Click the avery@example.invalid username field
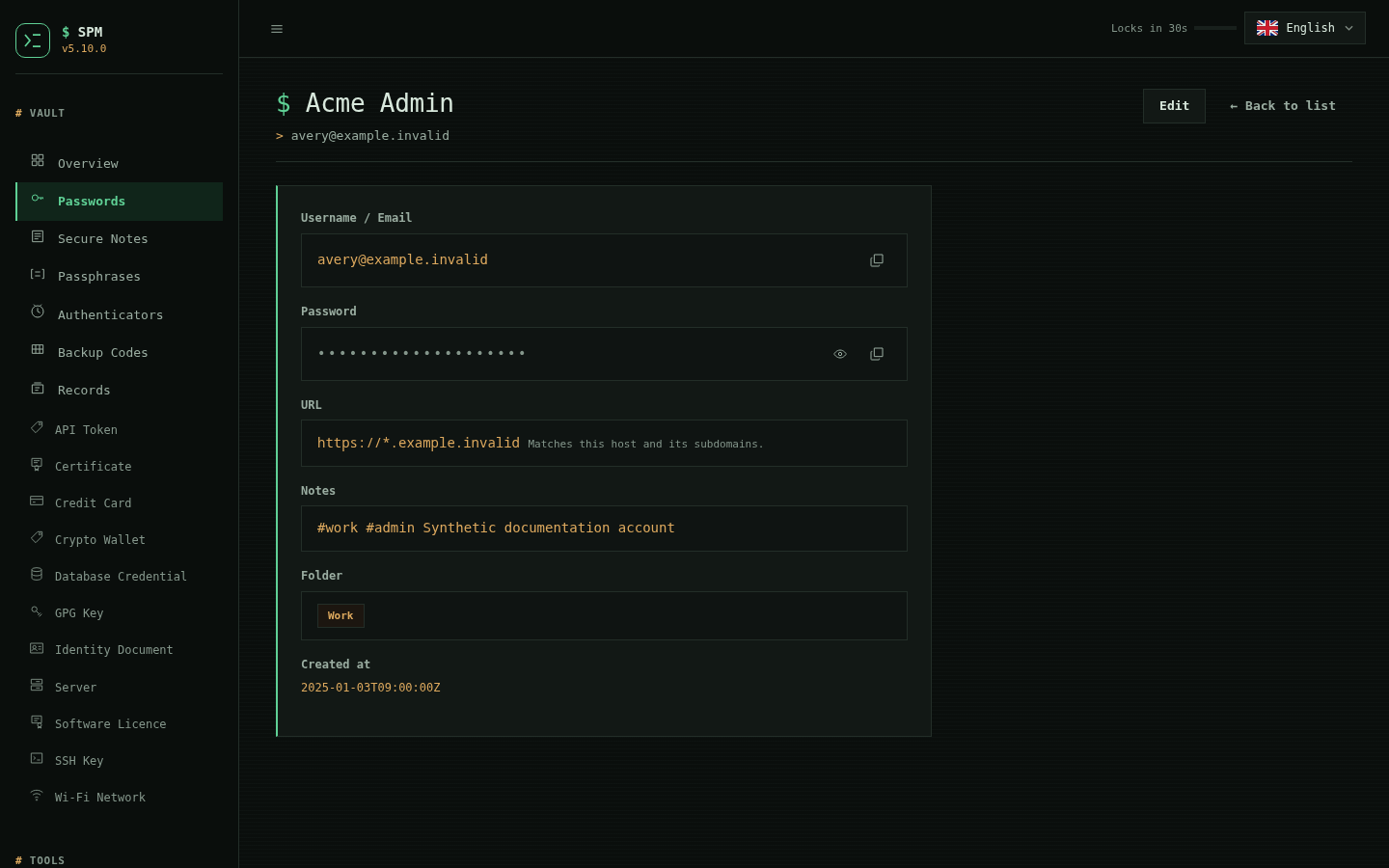Viewport: 1389px width, 868px height. click(604, 260)
